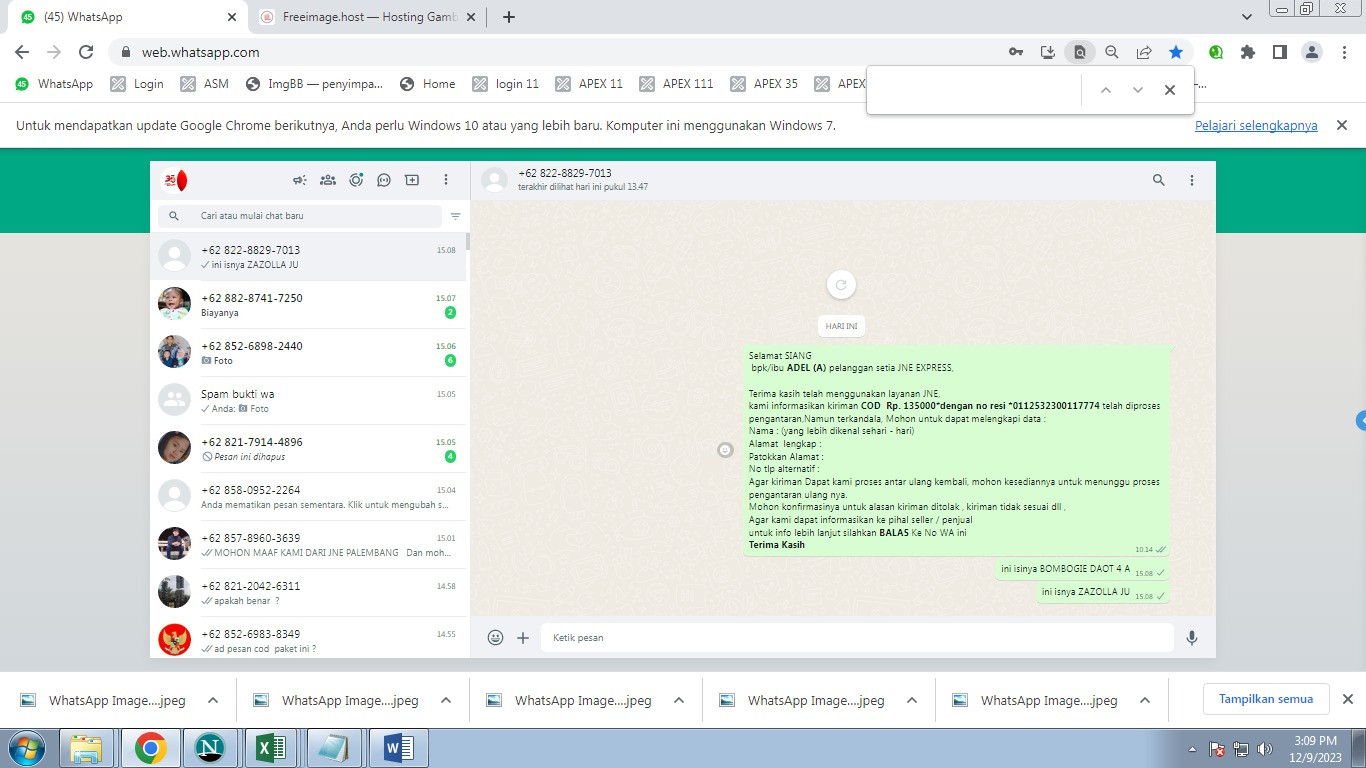
Task: Open the 'ASM' bookmark
Action: tap(205, 84)
